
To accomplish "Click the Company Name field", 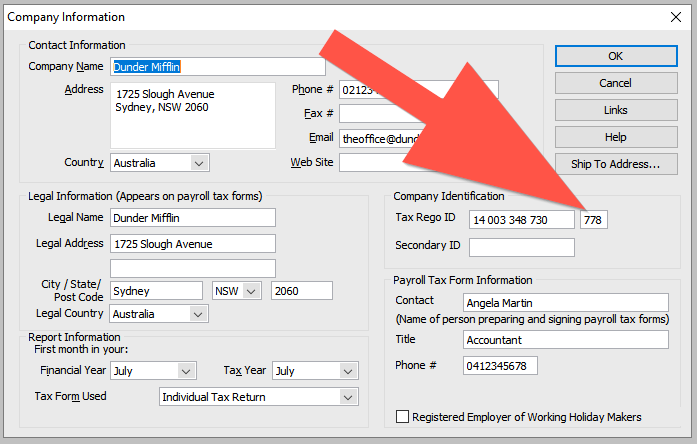I will (x=218, y=67).
